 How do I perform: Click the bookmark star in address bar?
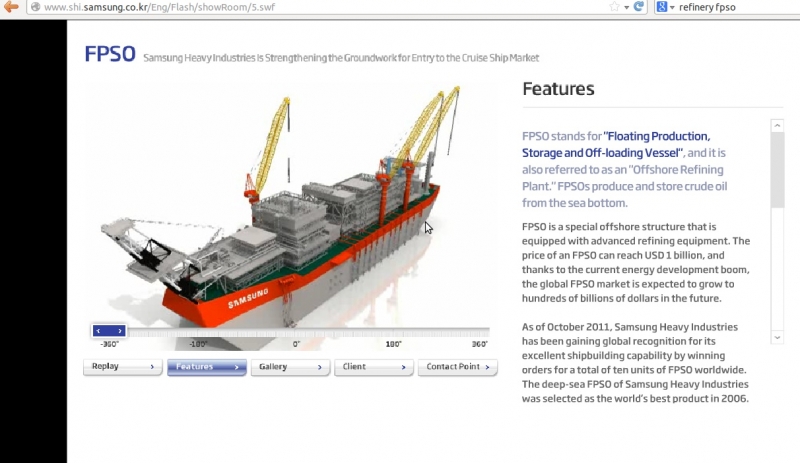tap(613, 7)
